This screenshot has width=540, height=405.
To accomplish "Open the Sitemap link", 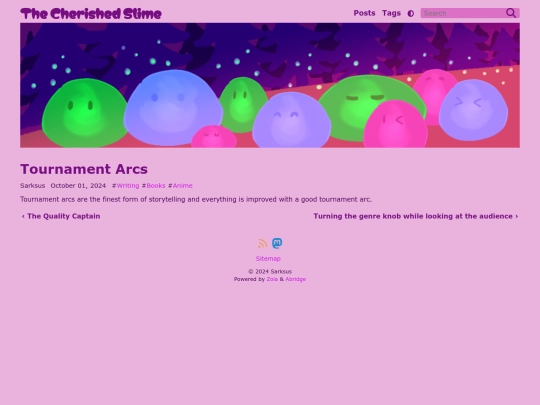I will (x=268, y=259).
